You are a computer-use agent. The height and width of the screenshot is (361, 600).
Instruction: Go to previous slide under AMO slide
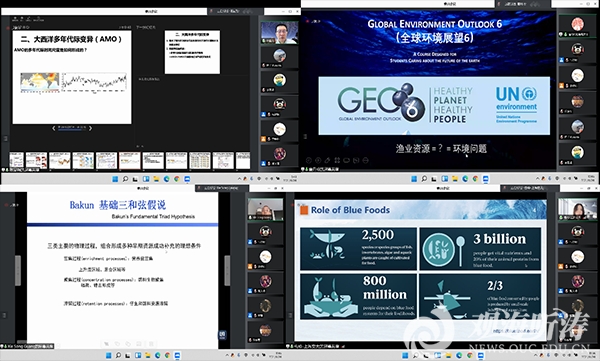coord(54,128)
